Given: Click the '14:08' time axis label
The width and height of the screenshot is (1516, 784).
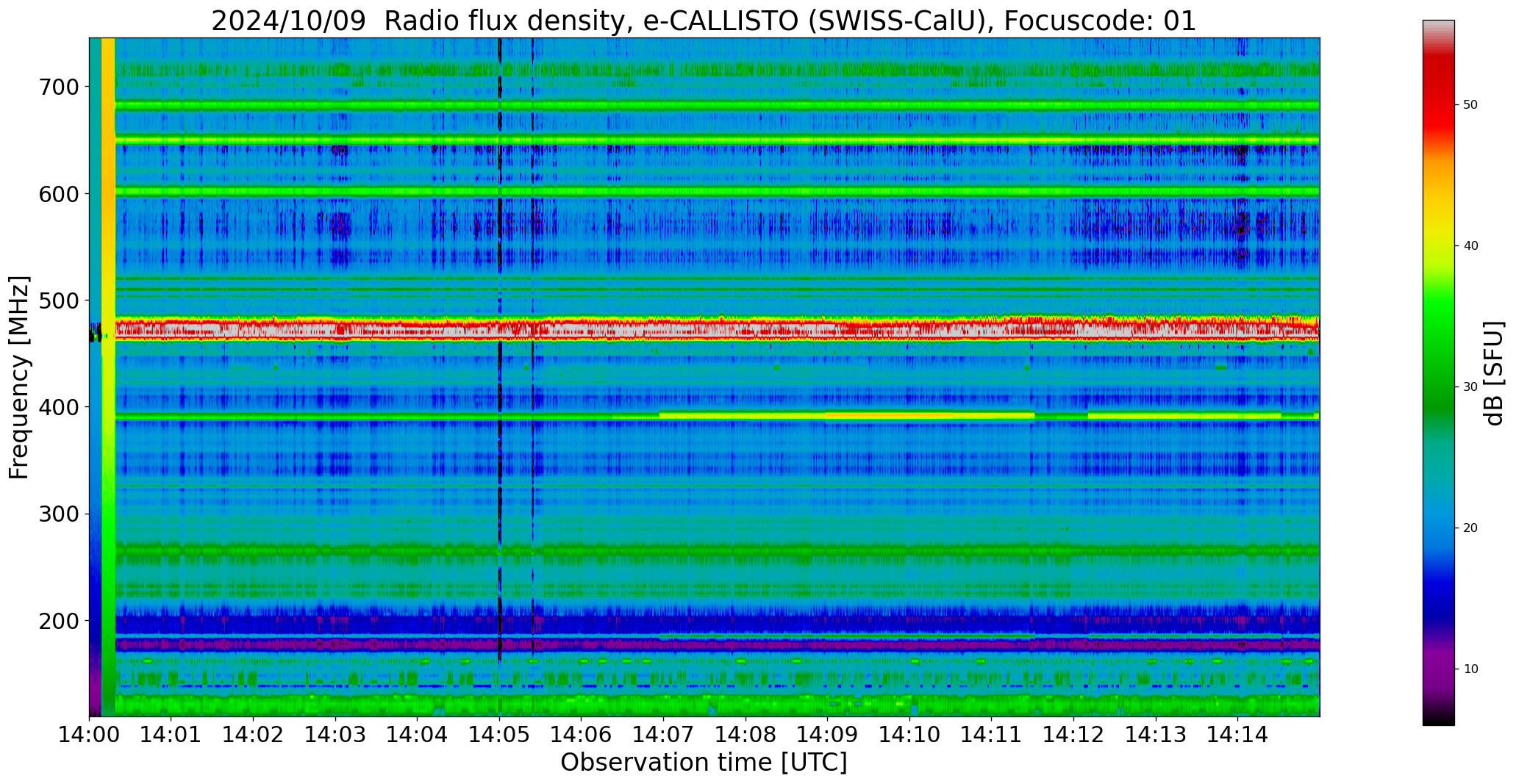Looking at the screenshot, I should click(x=746, y=733).
